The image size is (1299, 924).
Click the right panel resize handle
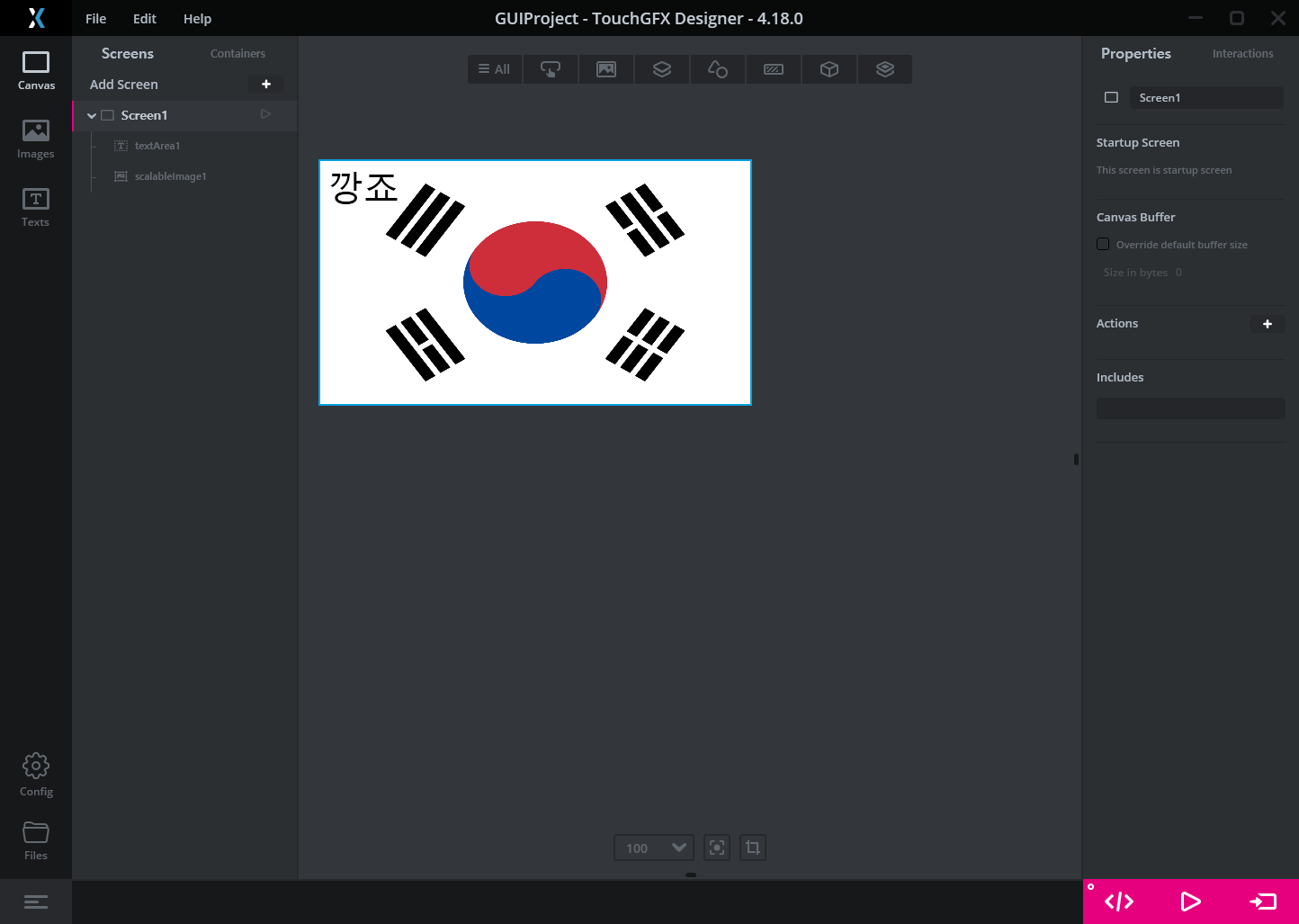tap(1076, 459)
